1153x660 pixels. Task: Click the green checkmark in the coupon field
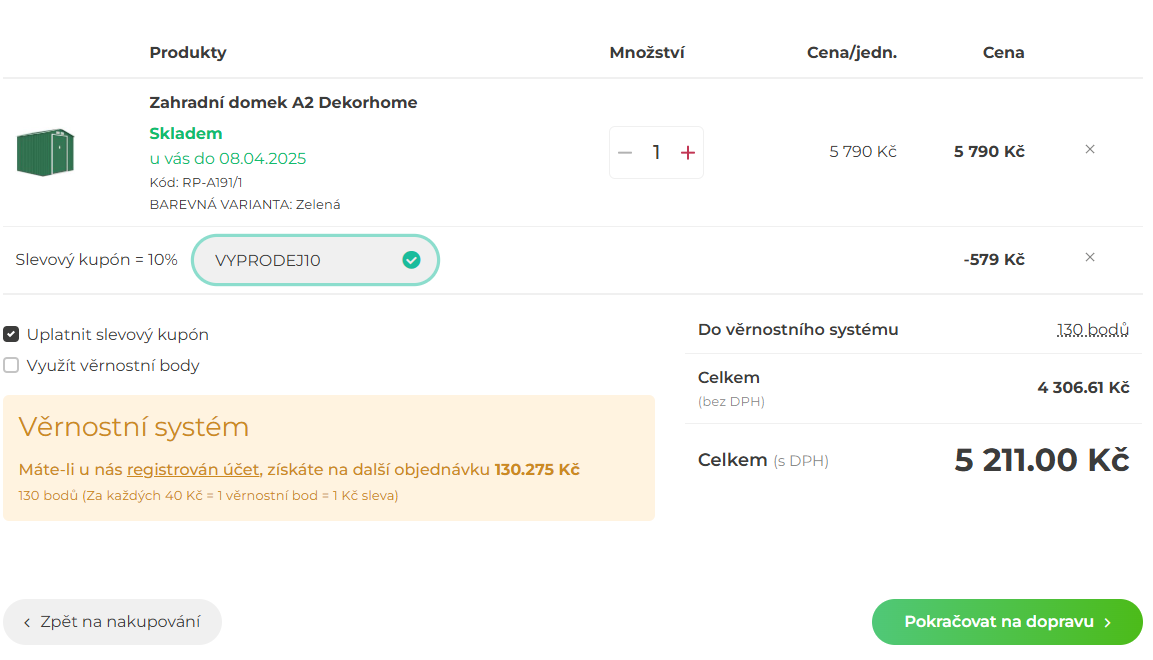point(411,259)
